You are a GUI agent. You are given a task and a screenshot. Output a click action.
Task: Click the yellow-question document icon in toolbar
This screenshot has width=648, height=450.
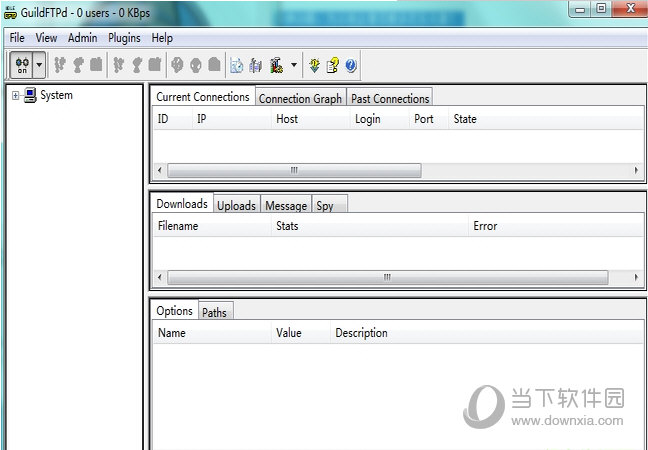click(x=333, y=65)
